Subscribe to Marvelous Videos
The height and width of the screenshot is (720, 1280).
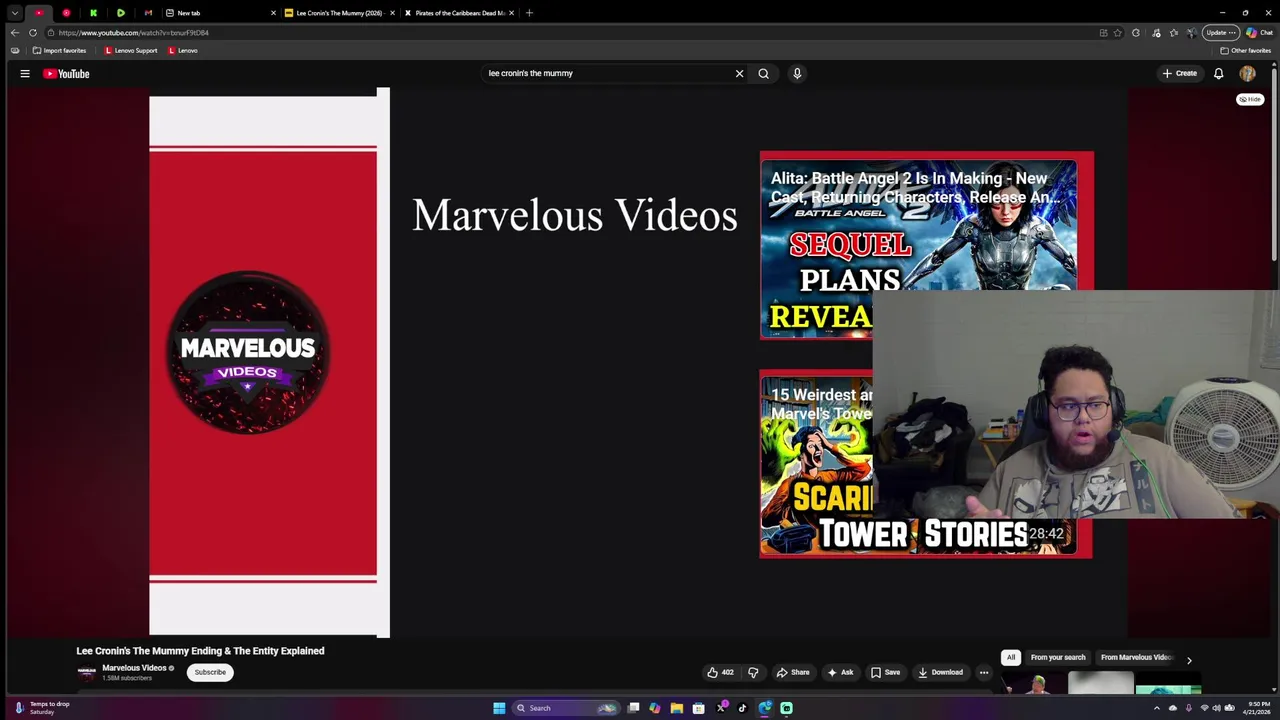[x=210, y=672]
